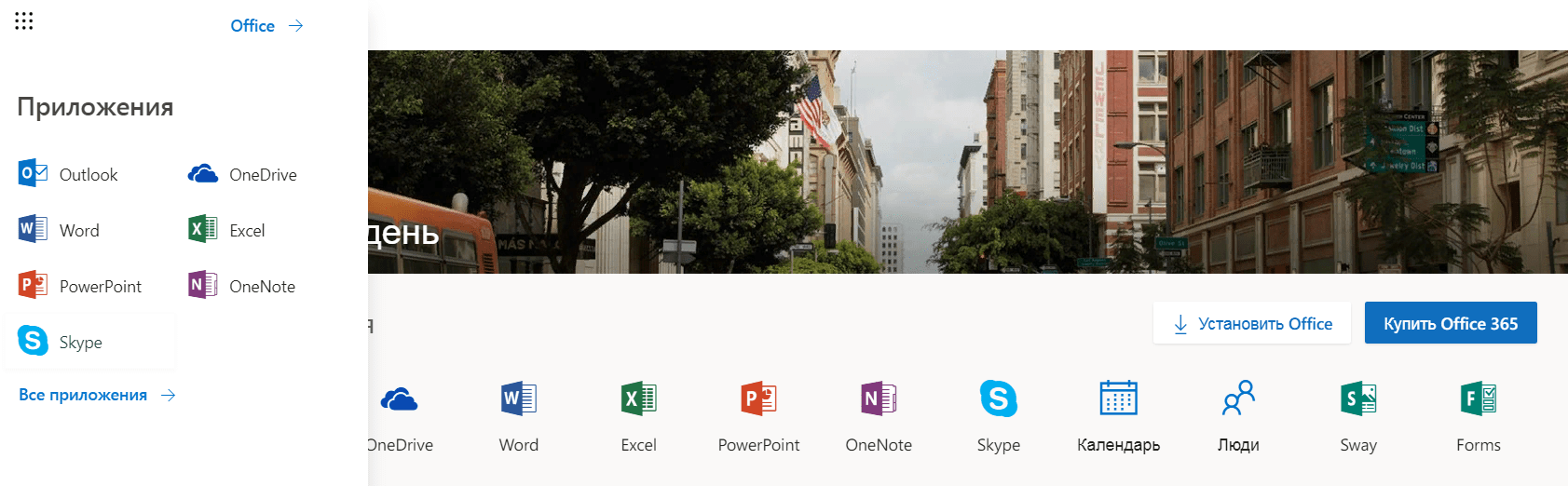
Task: Open Forms from the main app row
Action: pyautogui.click(x=1479, y=416)
